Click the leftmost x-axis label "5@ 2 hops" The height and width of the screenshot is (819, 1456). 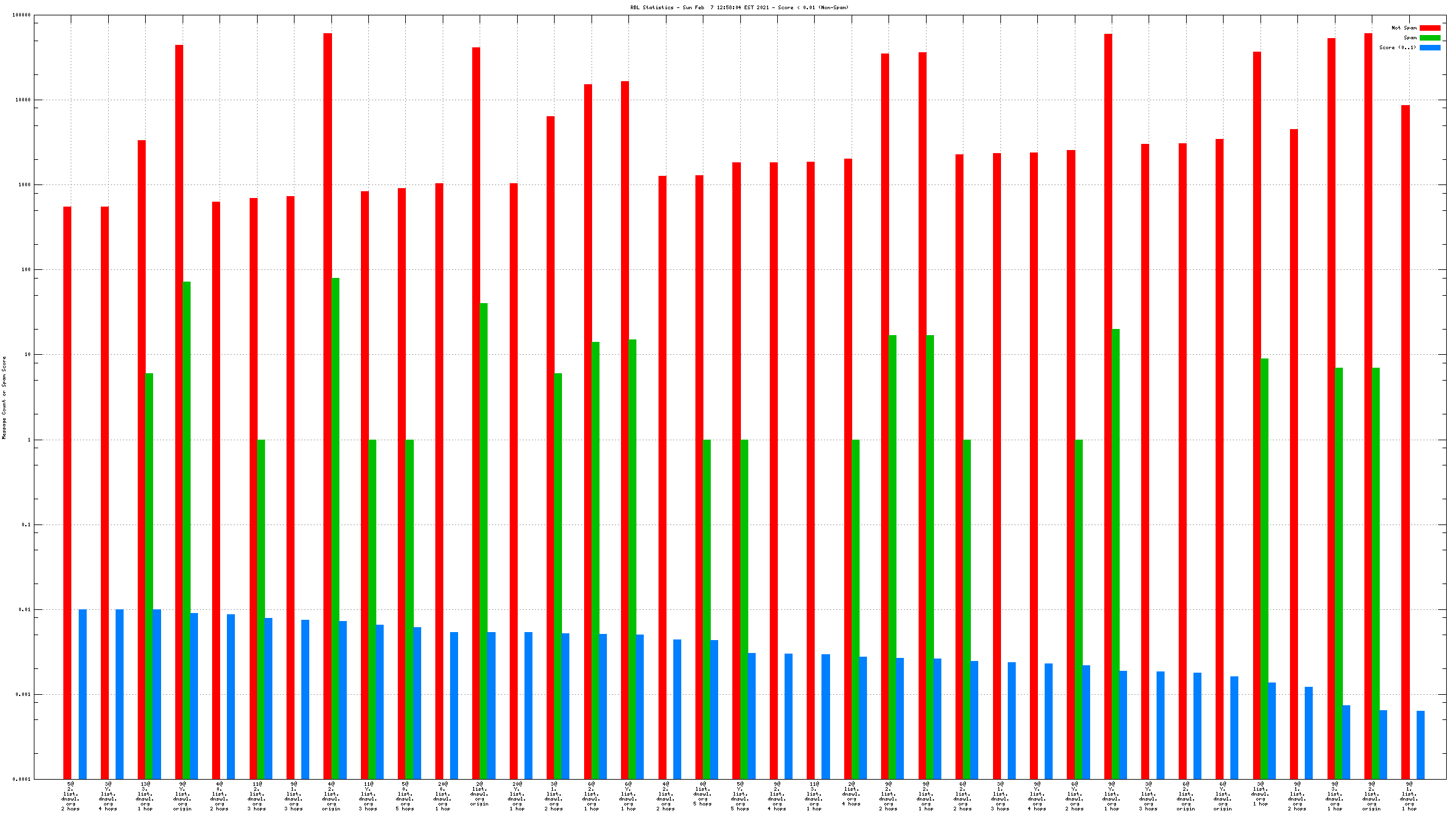[71, 796]
